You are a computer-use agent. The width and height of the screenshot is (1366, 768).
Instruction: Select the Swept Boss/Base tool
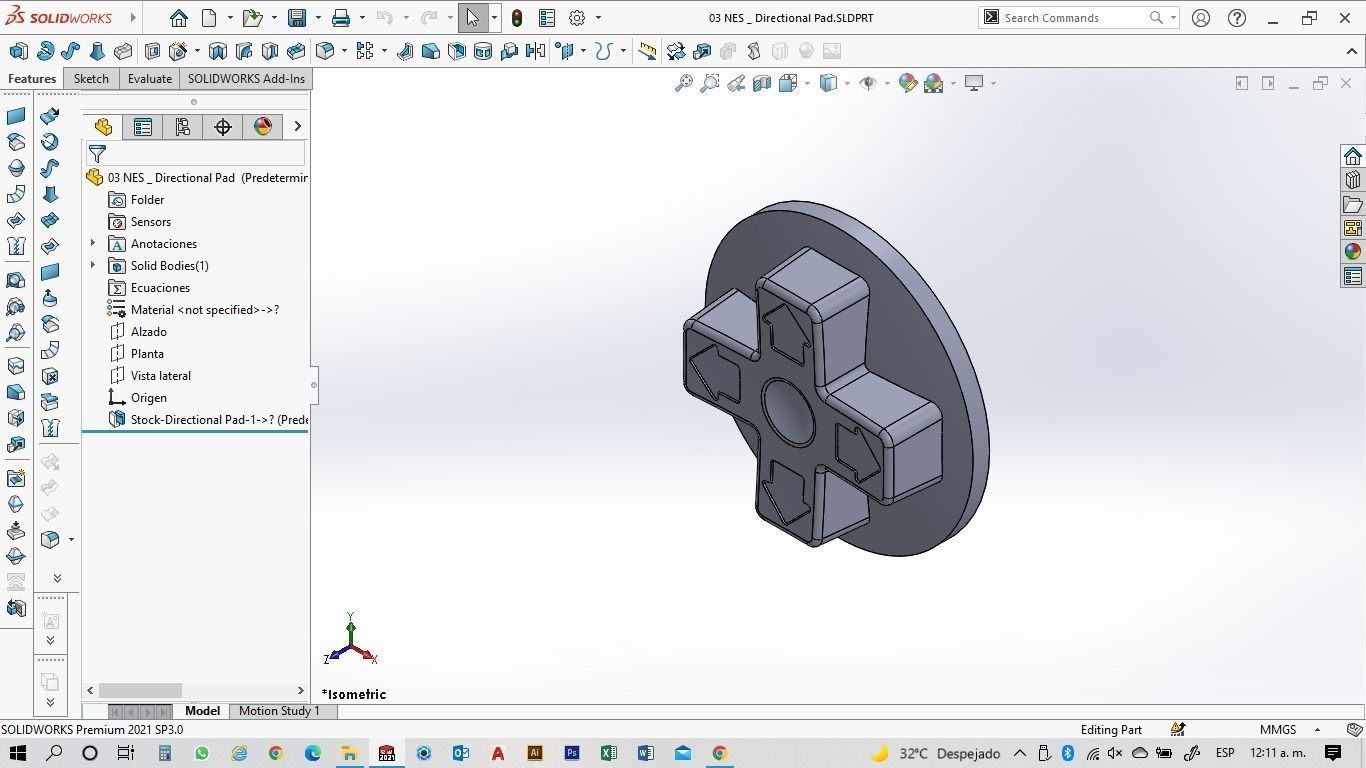(71, 51)
